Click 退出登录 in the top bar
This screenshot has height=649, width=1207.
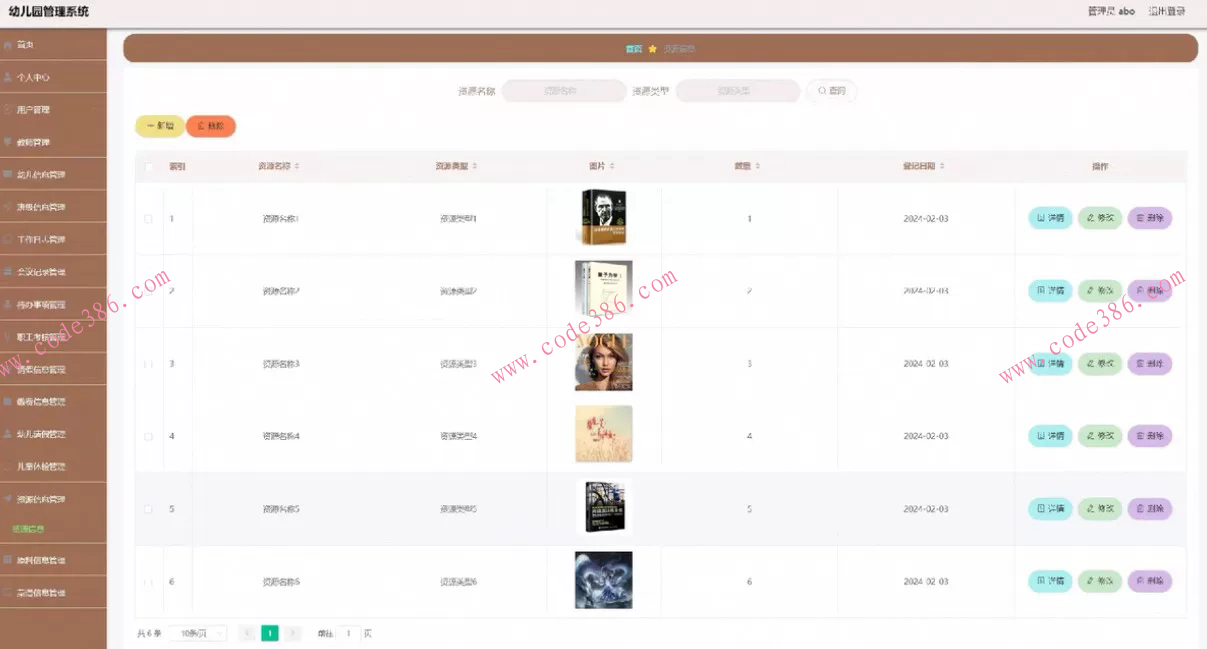[x=1167, y=11]
